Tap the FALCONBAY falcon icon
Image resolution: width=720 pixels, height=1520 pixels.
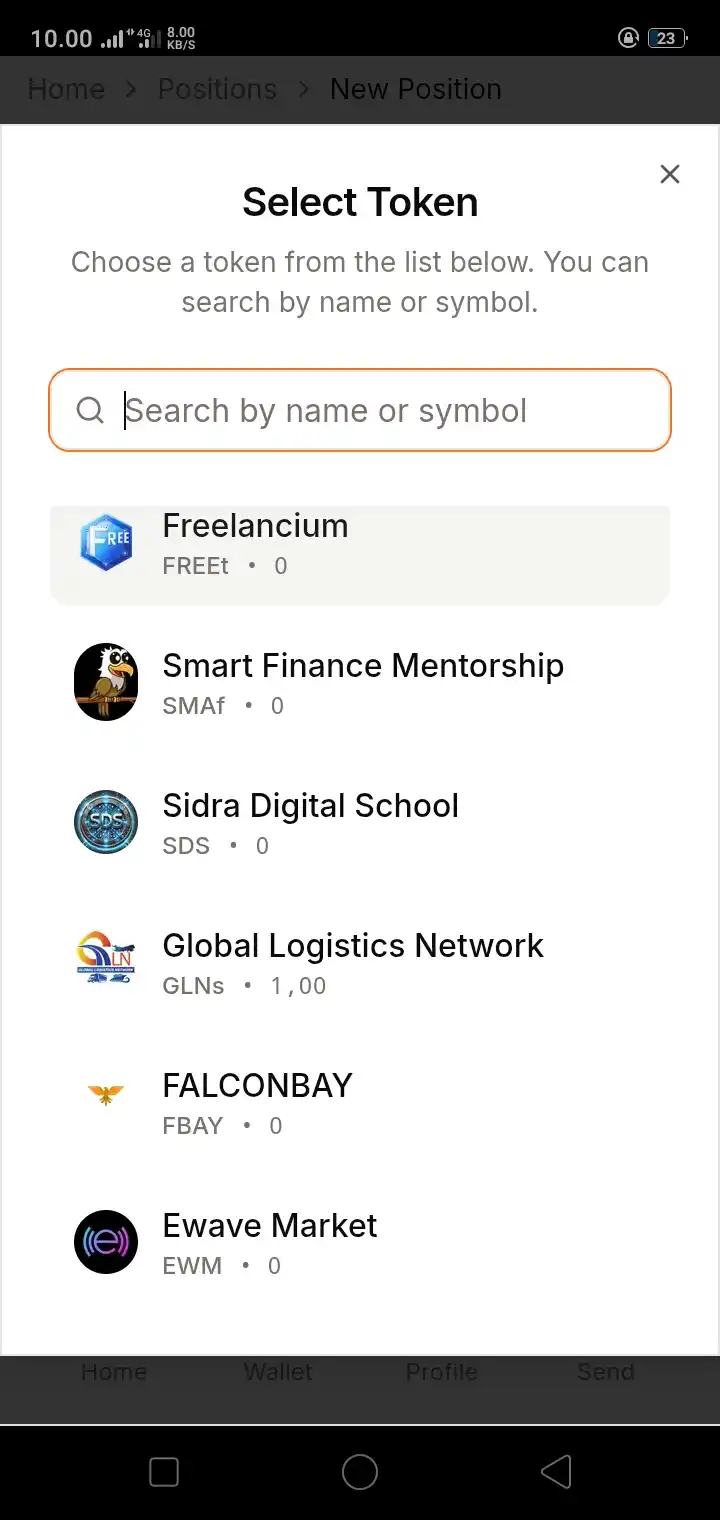pyautogui.click(x=105, y=1095)
